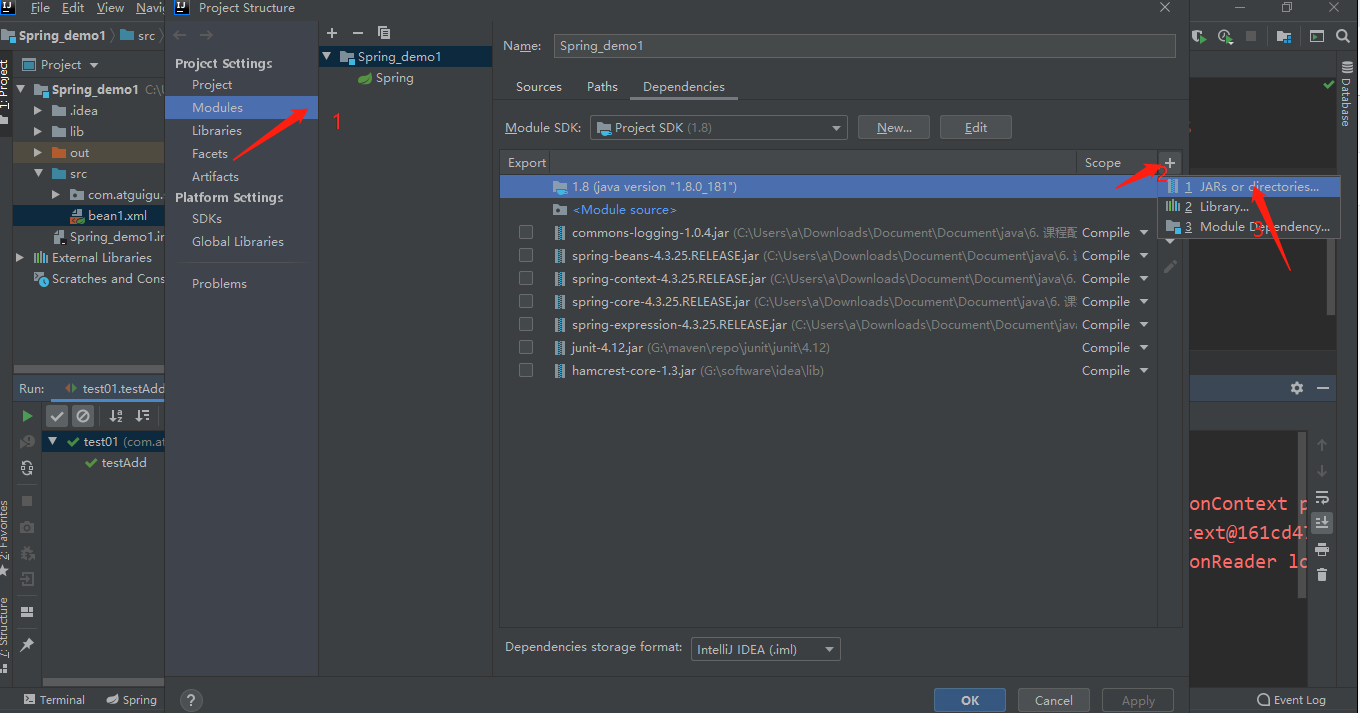Click the back arrow in Project Structure

(180, 35)
